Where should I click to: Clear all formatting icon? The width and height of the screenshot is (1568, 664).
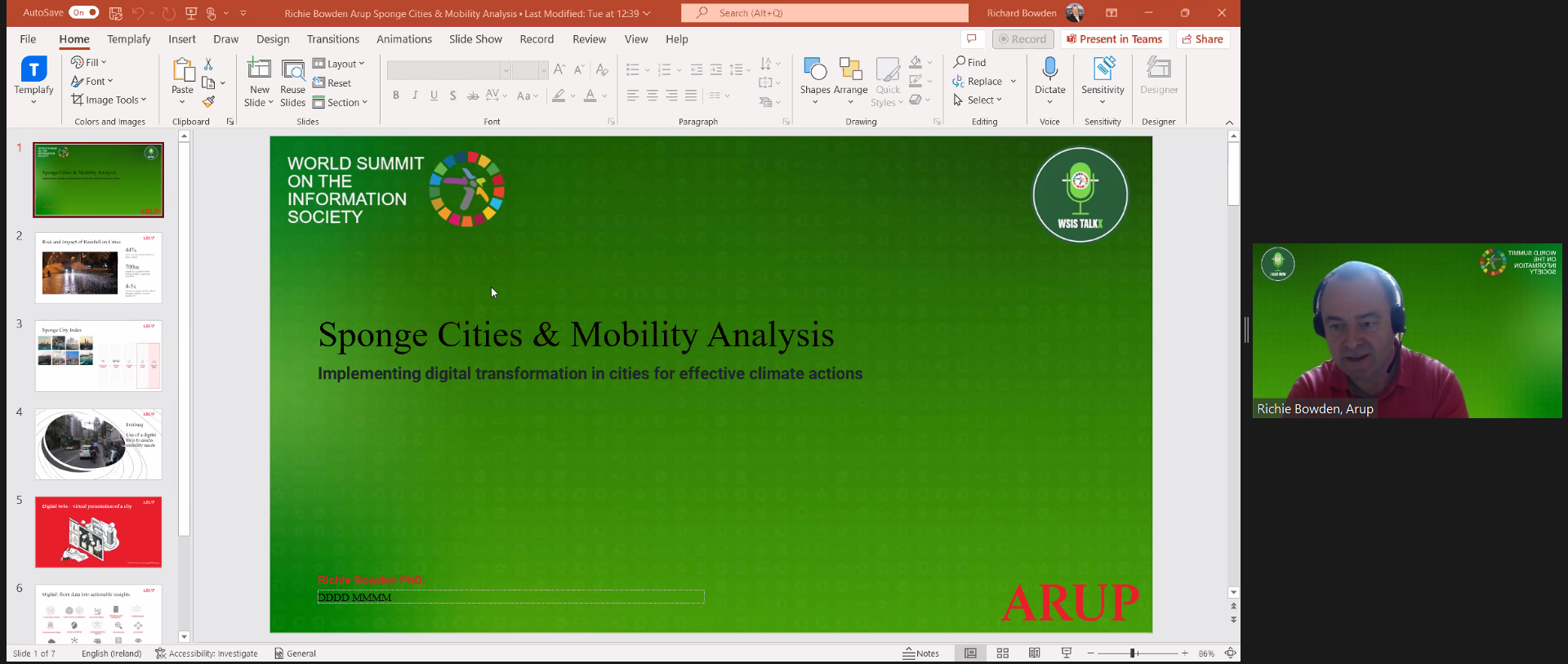pos(602,70)
